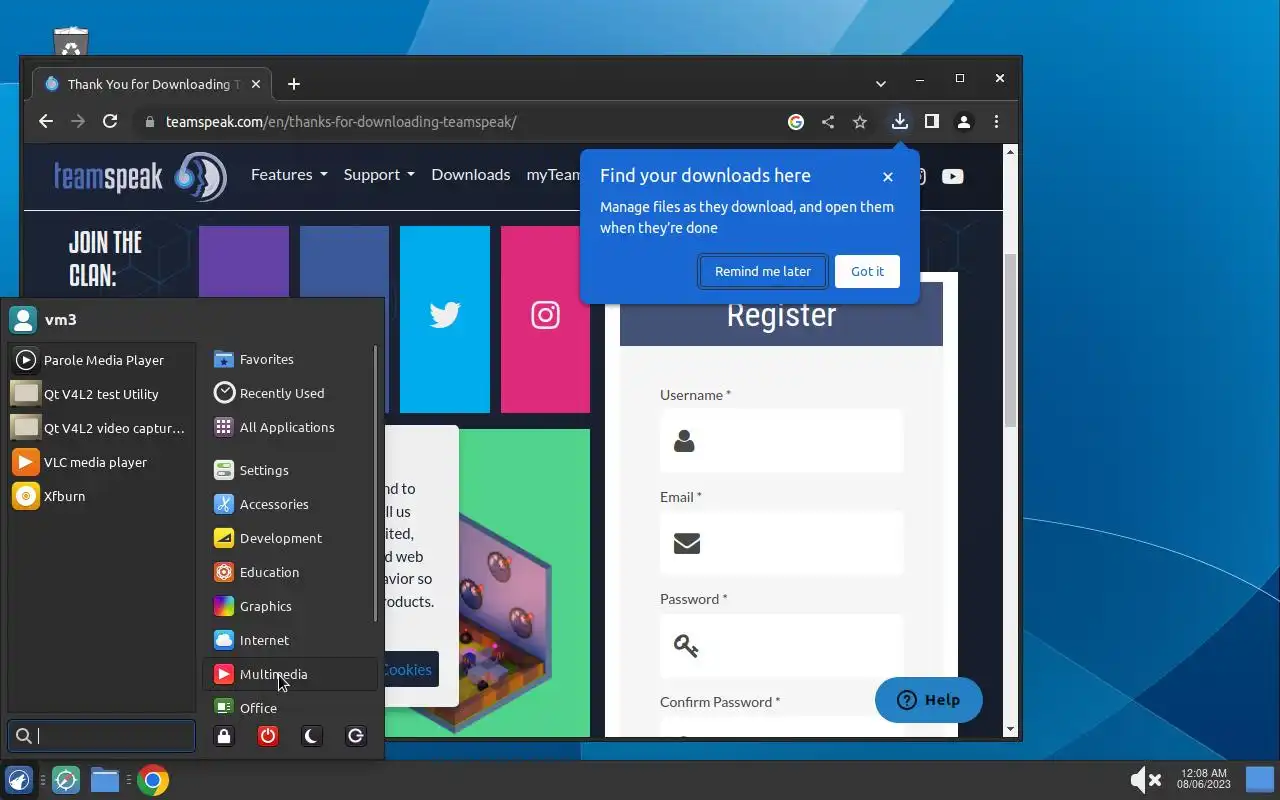
Task: Focus the application menu search field
Action: click(101, 736)
